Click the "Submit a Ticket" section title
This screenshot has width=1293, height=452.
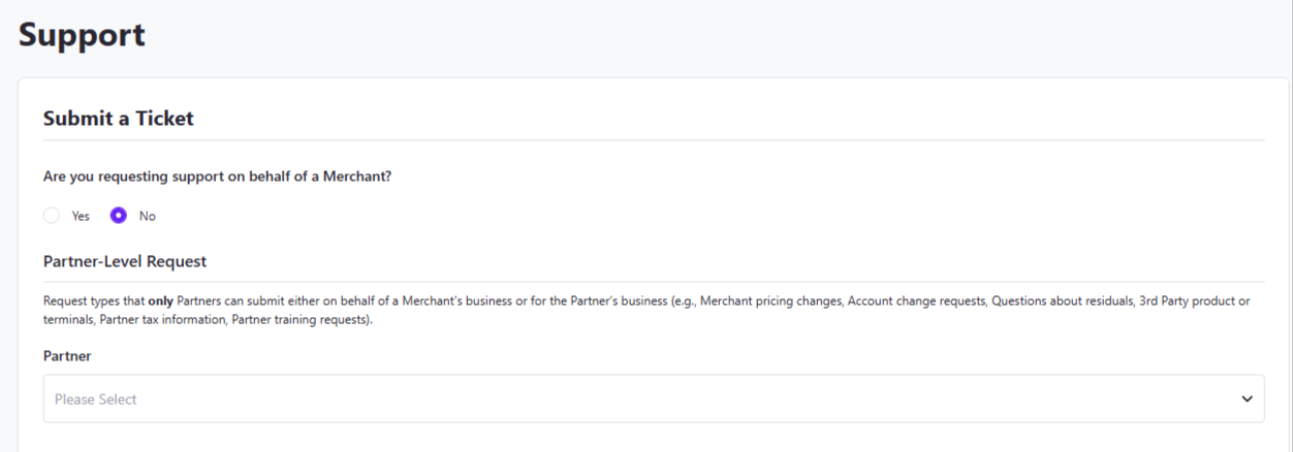[118, 118]
